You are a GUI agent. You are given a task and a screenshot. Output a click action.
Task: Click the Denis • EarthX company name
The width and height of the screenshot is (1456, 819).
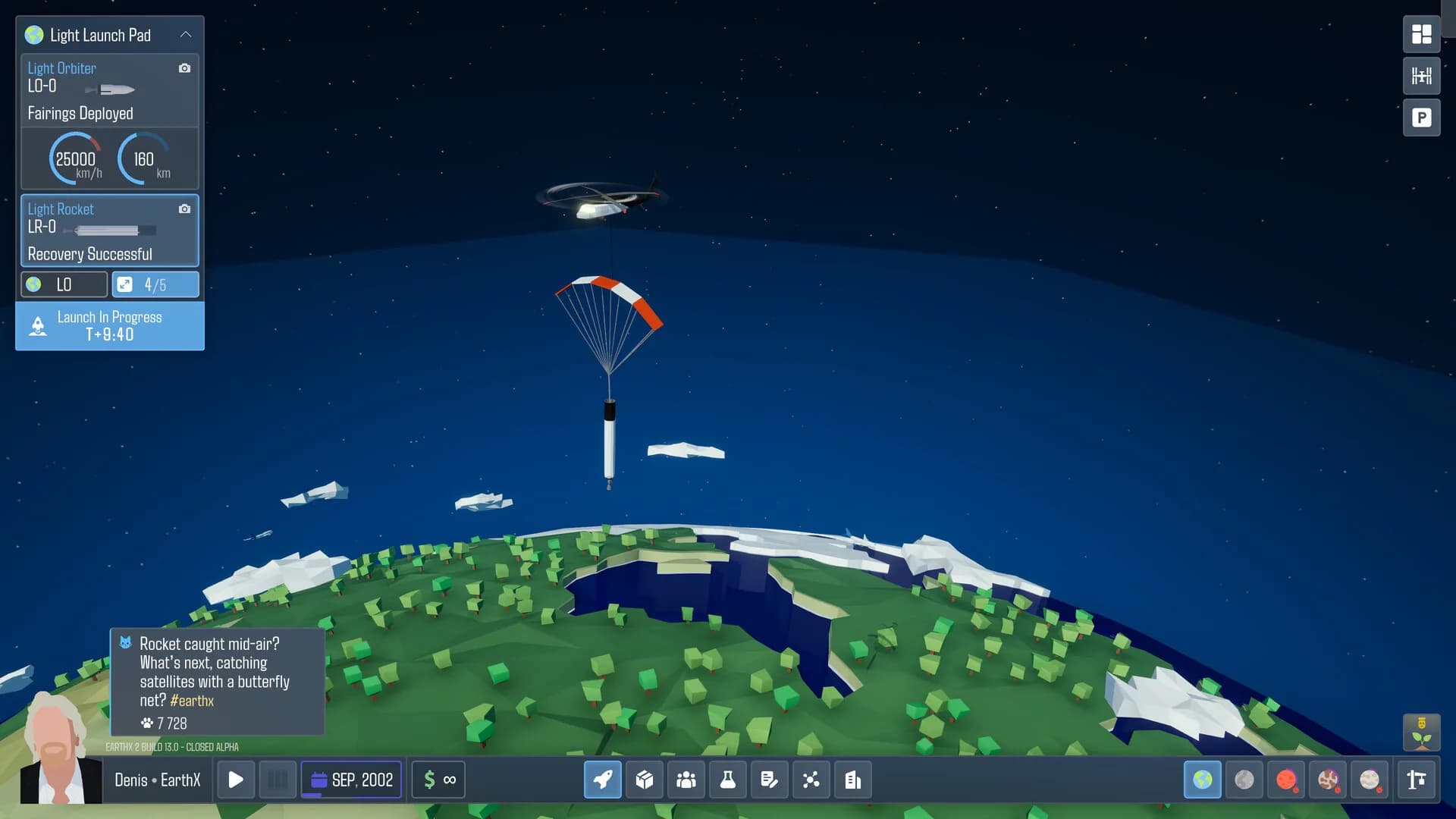(x=158, y=780)
